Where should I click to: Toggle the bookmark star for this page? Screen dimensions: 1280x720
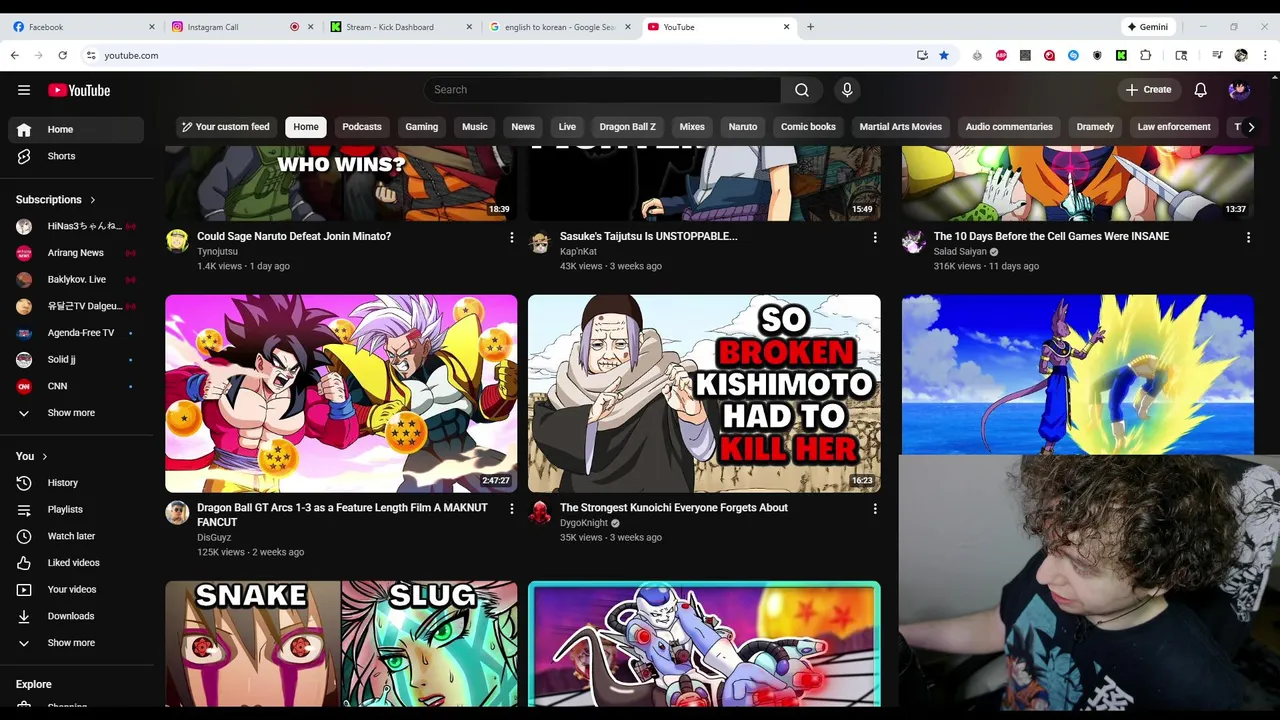[944, 56]
